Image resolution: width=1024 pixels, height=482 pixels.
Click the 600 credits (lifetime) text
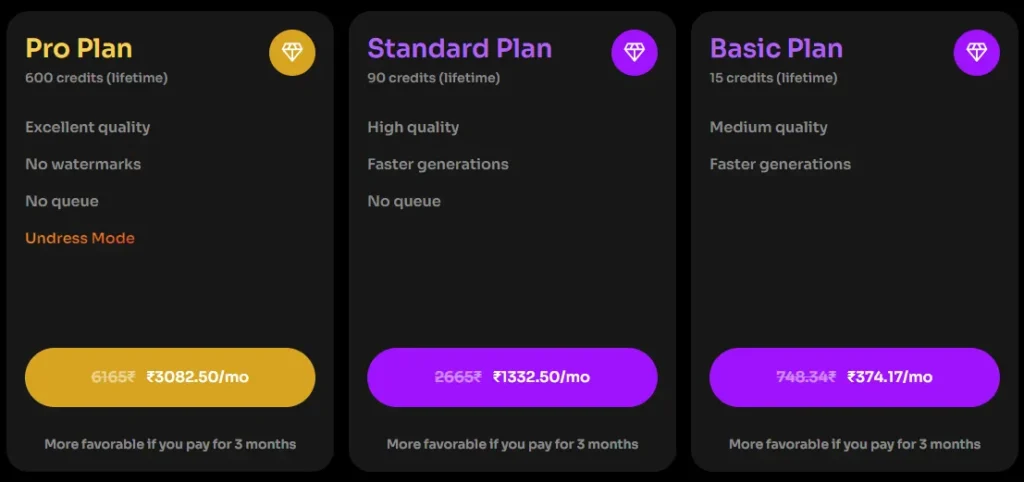pos(96,78)
